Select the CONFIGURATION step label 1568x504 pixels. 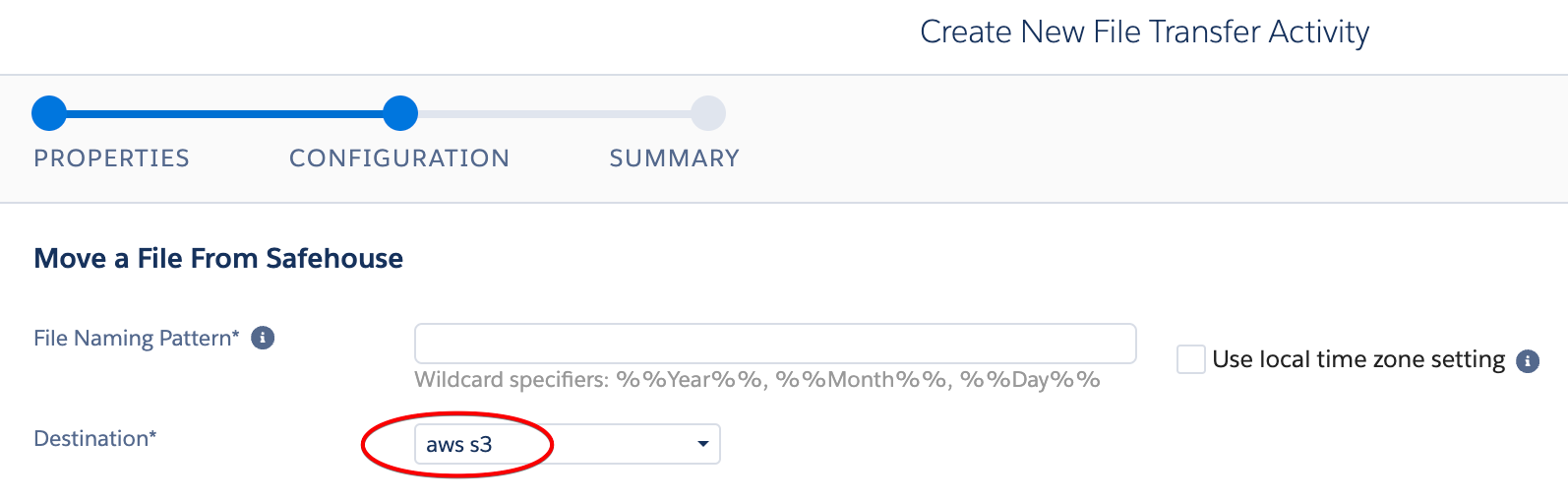coord(399,158)
